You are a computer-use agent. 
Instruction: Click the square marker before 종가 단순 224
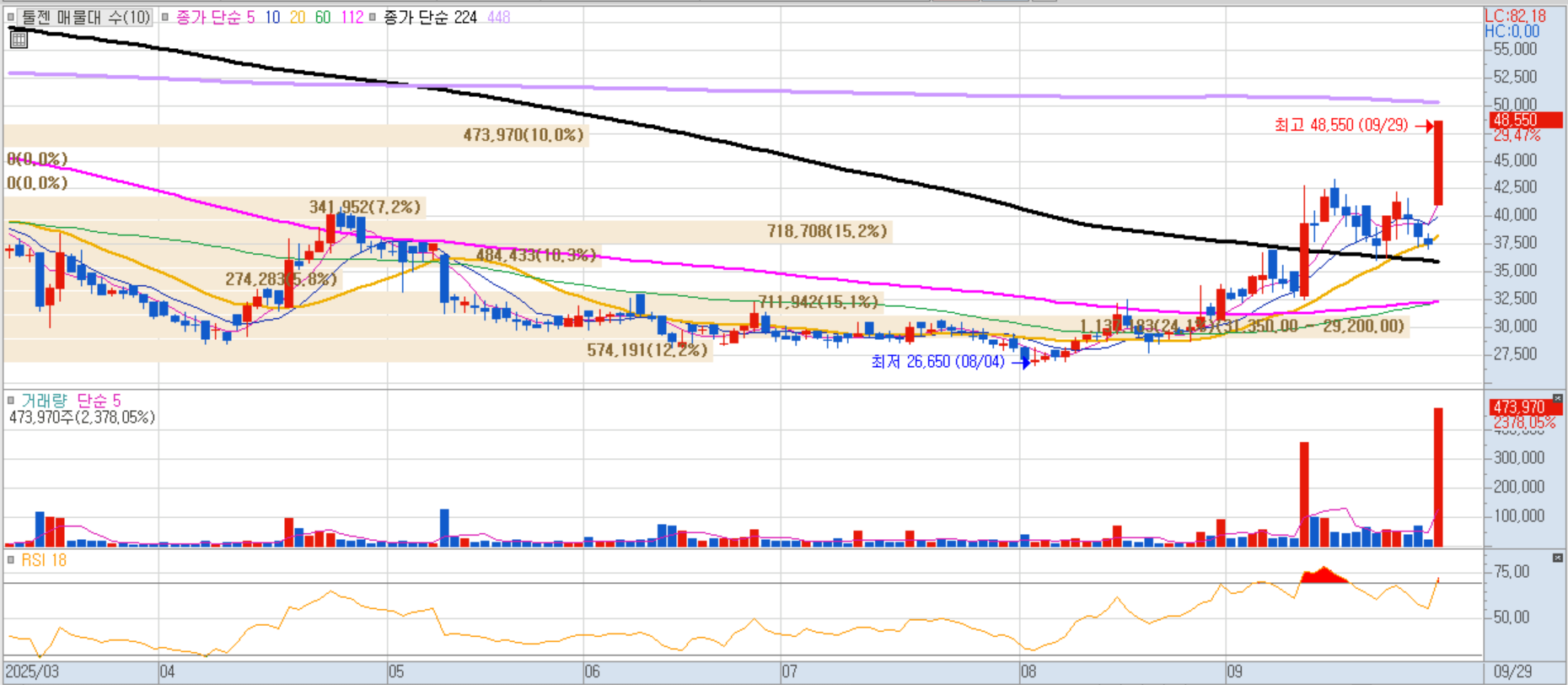[x=373, y=17]
